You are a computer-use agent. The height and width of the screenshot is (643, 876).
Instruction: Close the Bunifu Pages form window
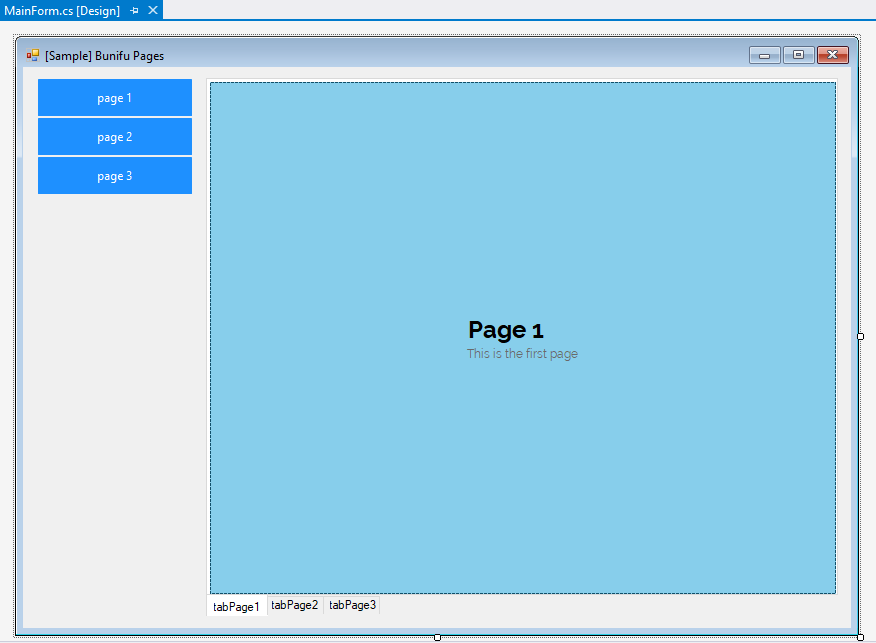(833, 55)
